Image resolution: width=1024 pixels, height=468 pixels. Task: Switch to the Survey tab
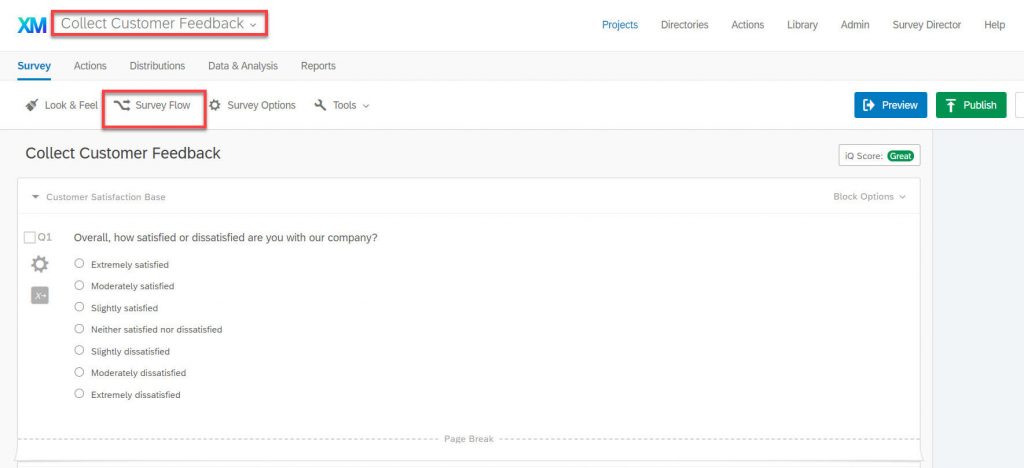coord(34,66)
